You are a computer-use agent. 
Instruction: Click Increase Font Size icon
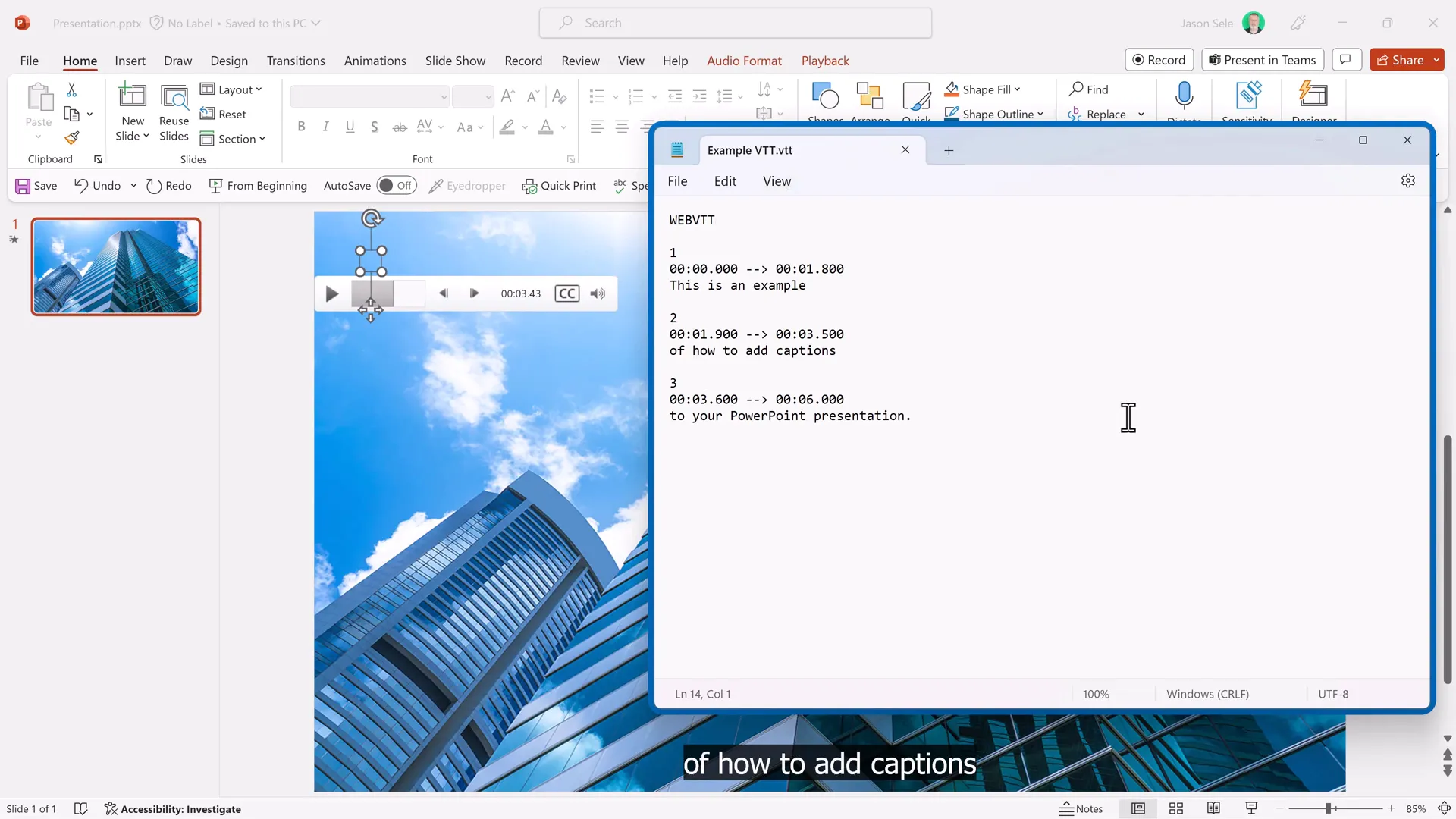508,96
